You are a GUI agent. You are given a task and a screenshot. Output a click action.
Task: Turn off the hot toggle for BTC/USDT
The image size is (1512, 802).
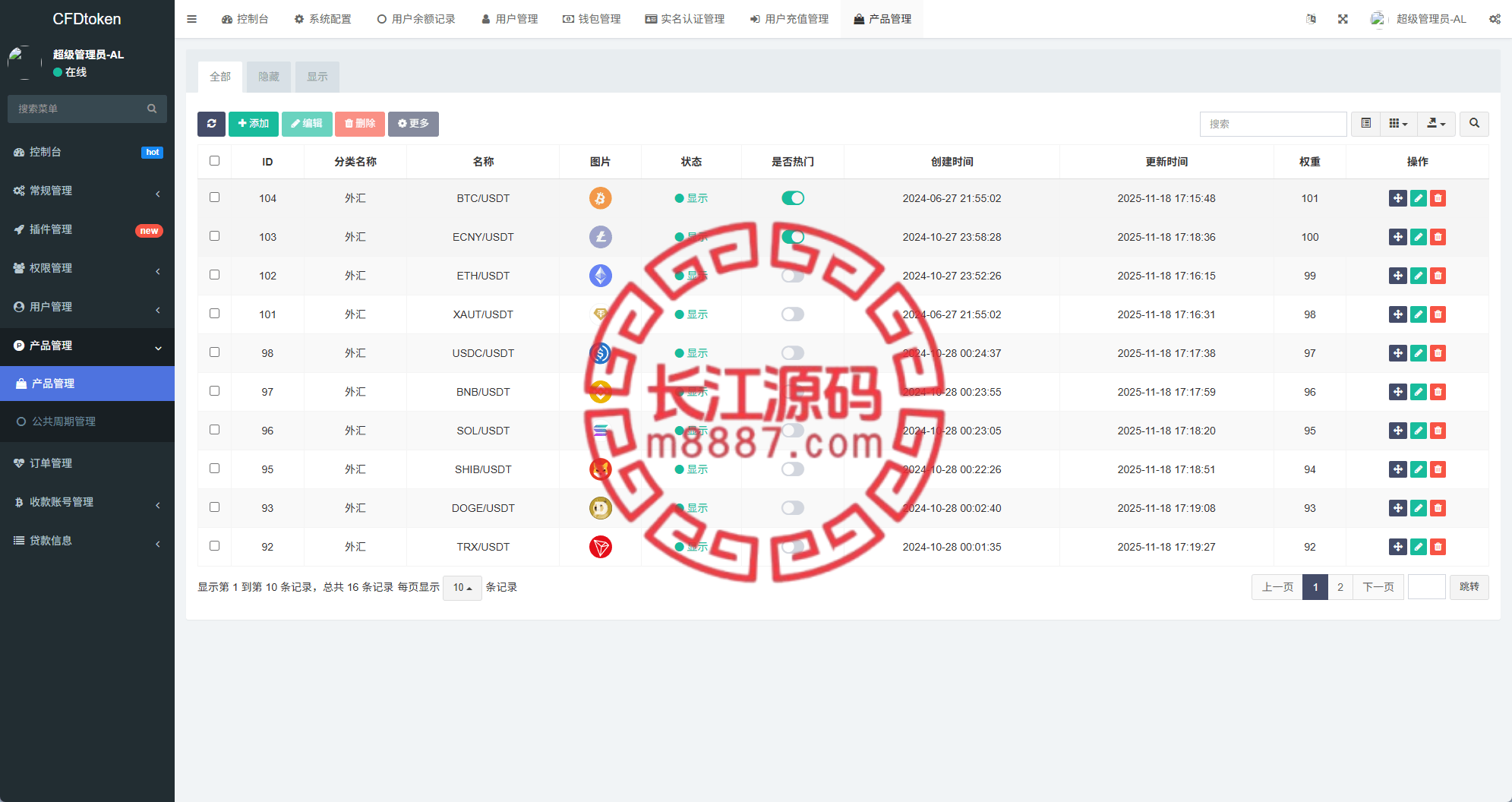click(x=792, y=198)
